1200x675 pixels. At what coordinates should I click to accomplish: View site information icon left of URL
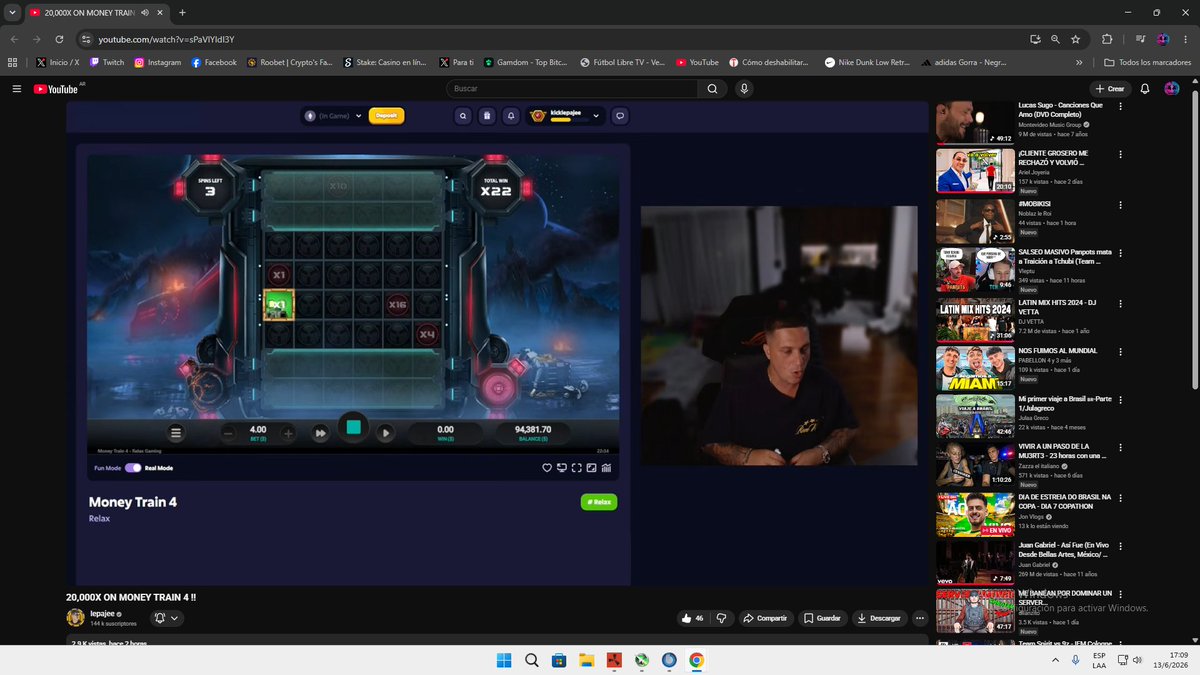click(x=86, y=39)
